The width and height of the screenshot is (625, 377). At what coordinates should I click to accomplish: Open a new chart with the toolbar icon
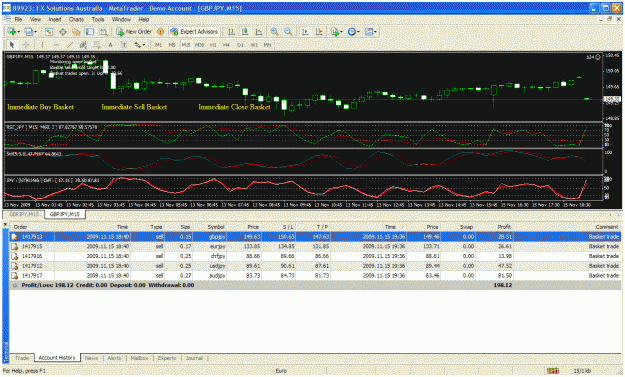(11, 31)
